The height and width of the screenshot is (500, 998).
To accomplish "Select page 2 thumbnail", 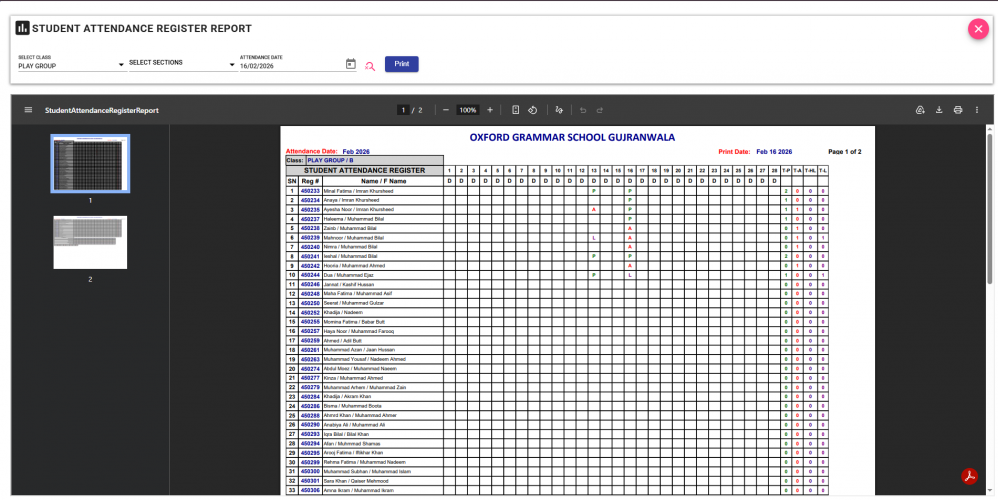I will 90,242.
